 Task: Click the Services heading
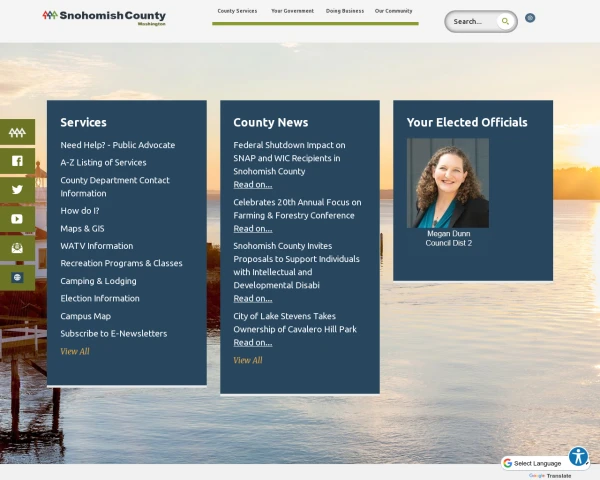click(83, 122)
